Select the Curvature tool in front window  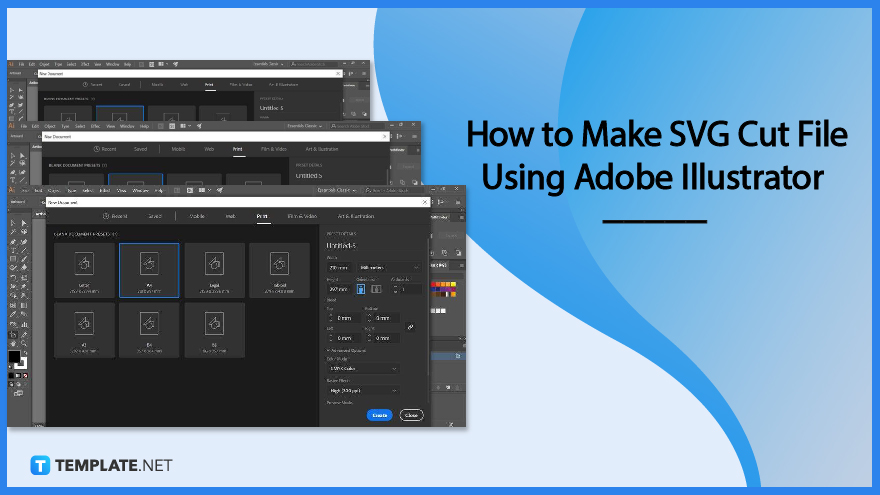pyautogui.click(x=24, y=242)
